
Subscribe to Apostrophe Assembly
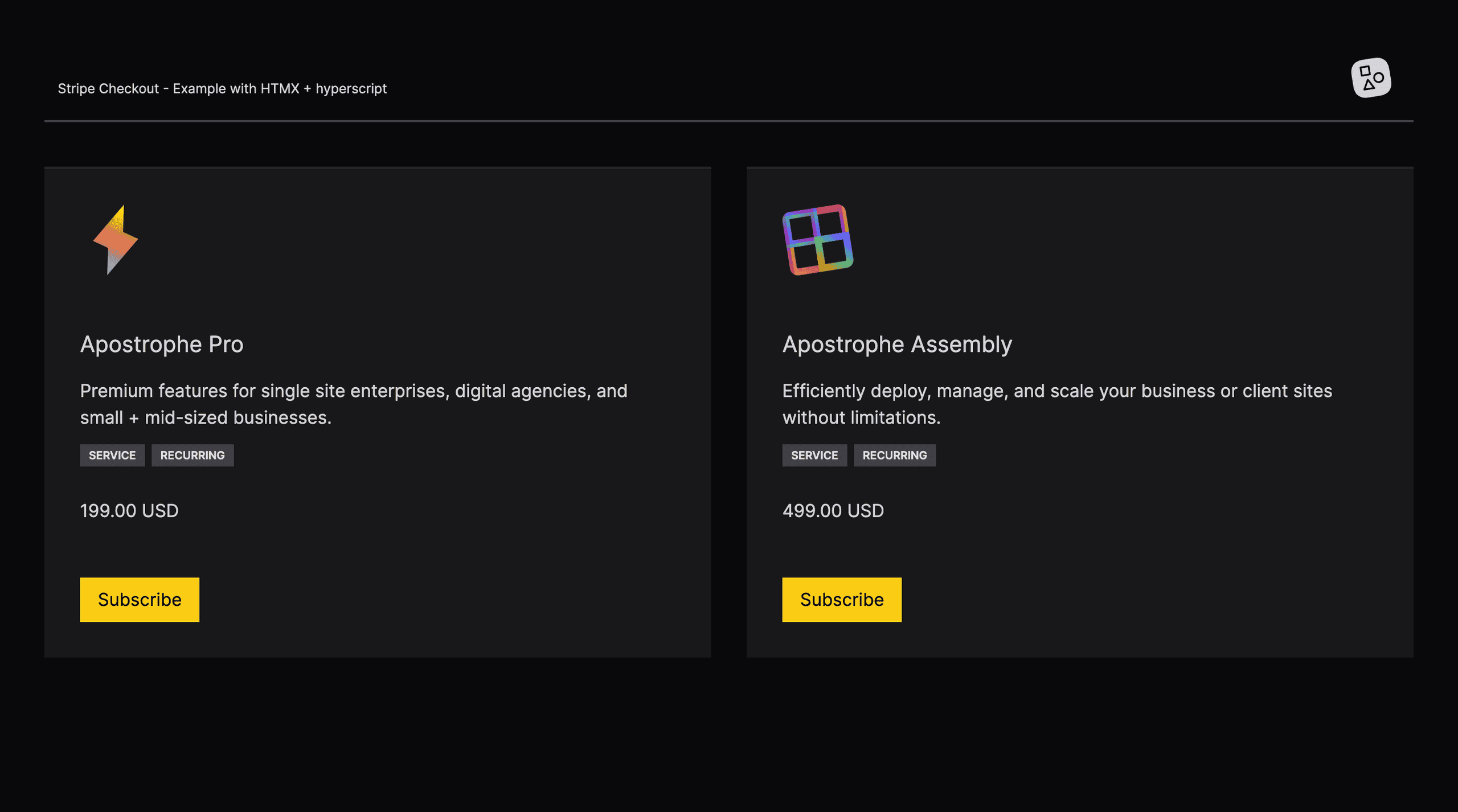pyautogui.click(x=841, y=600)
